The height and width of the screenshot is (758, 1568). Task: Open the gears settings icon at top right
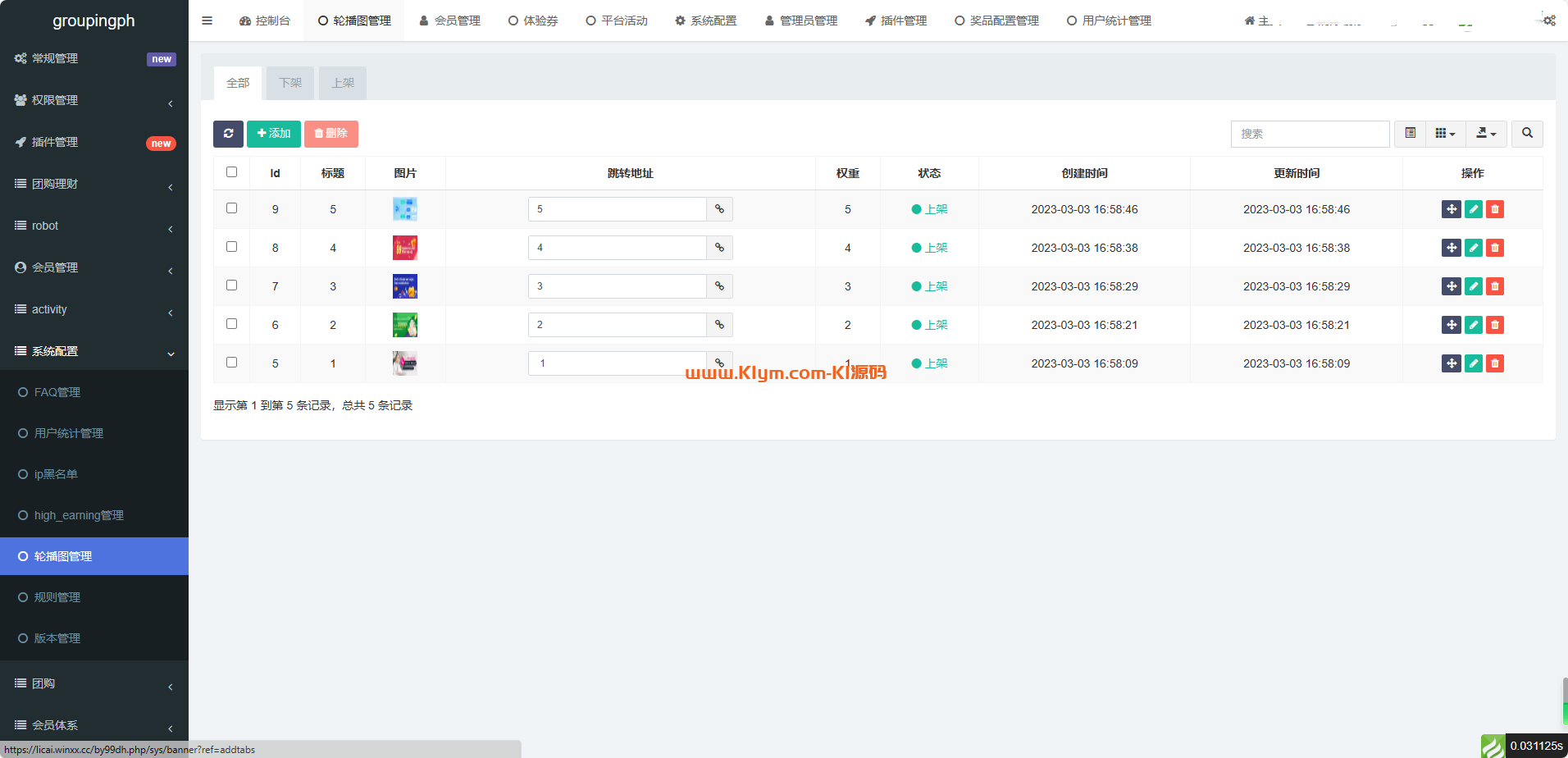[1548, 20]
